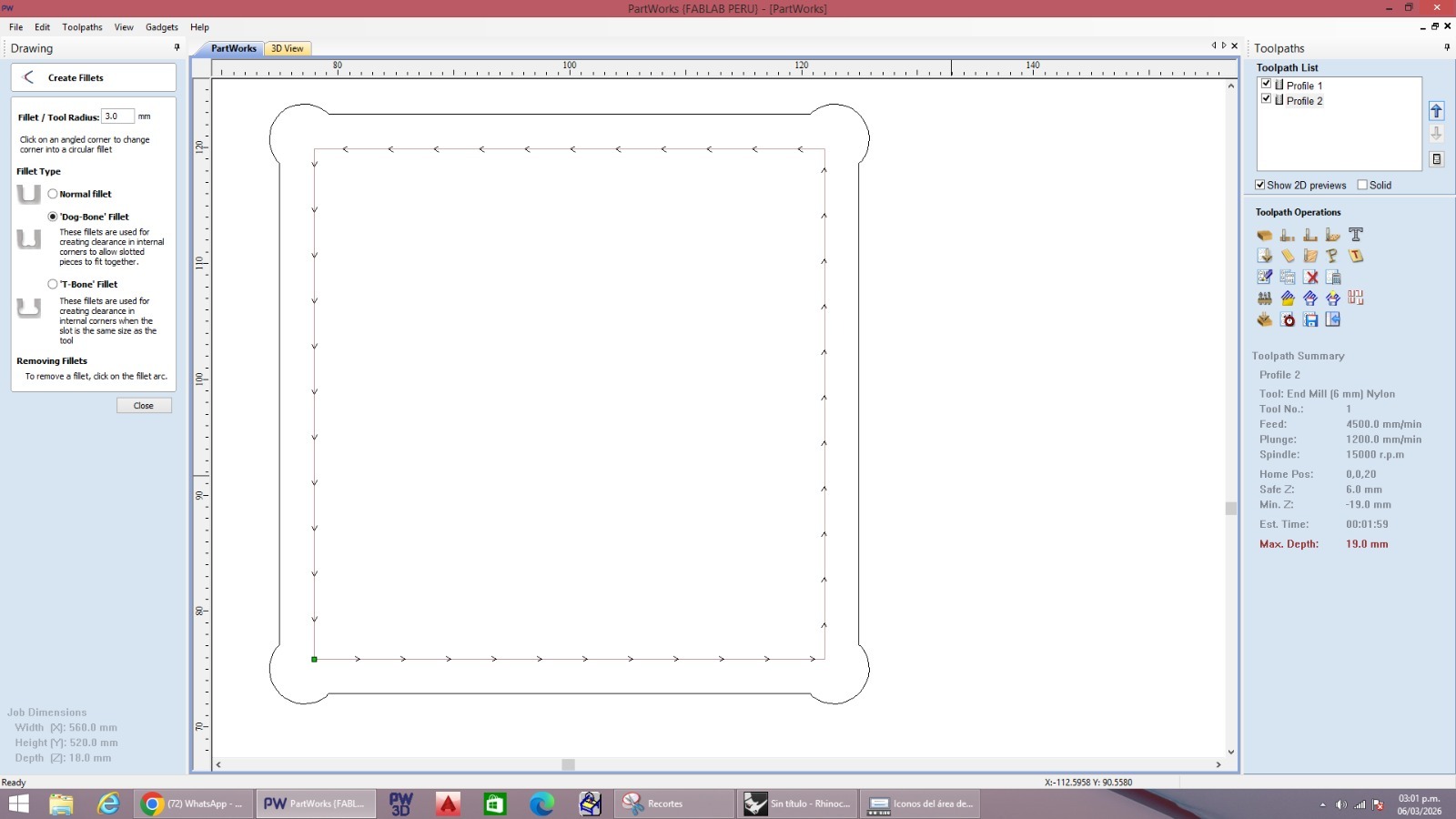Toggle Show 2D previews checkbox
This screenshot has height=819, width=1456.
1260,185
